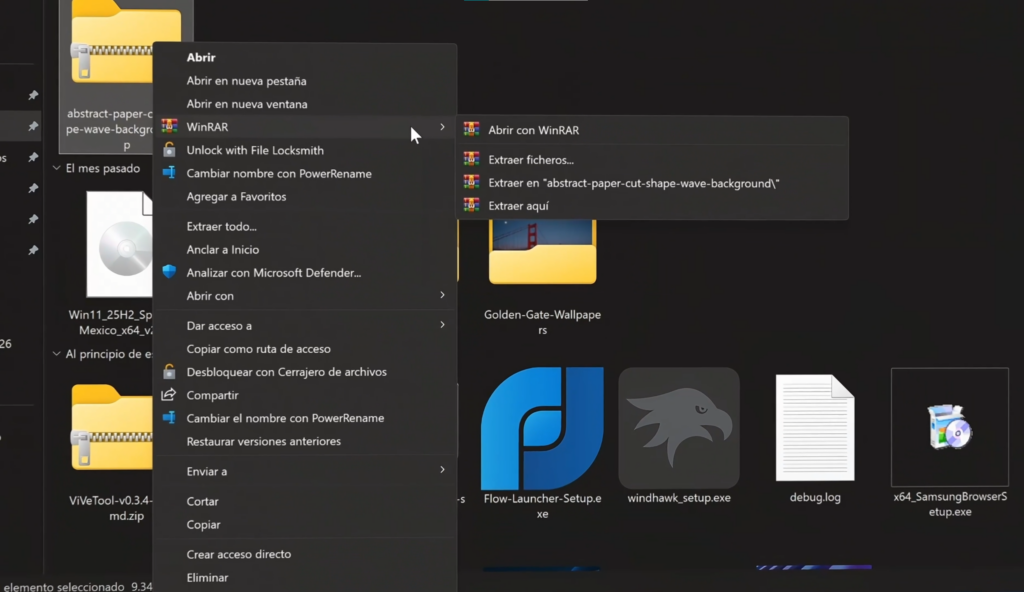Click the windhawk_setup.exe file name
This screenshot has width=1024, height=592.
(x=679, y=498)
